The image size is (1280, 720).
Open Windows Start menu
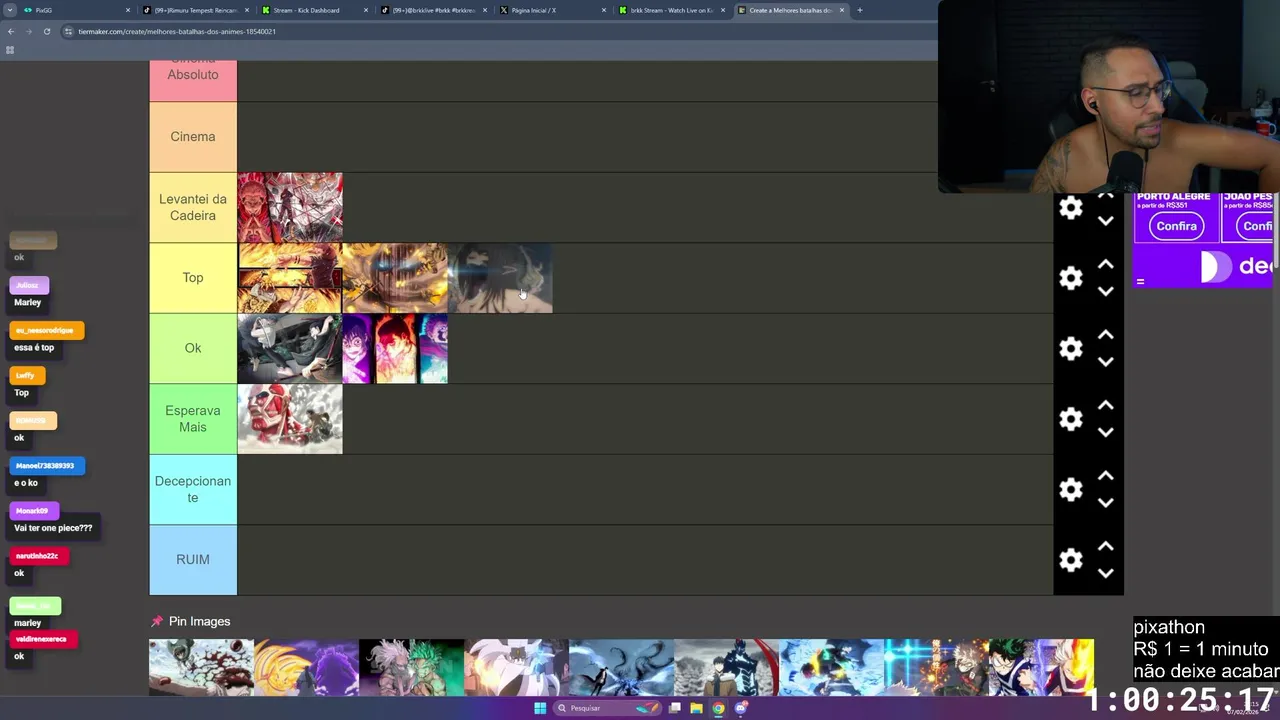[x=540, y=708]
